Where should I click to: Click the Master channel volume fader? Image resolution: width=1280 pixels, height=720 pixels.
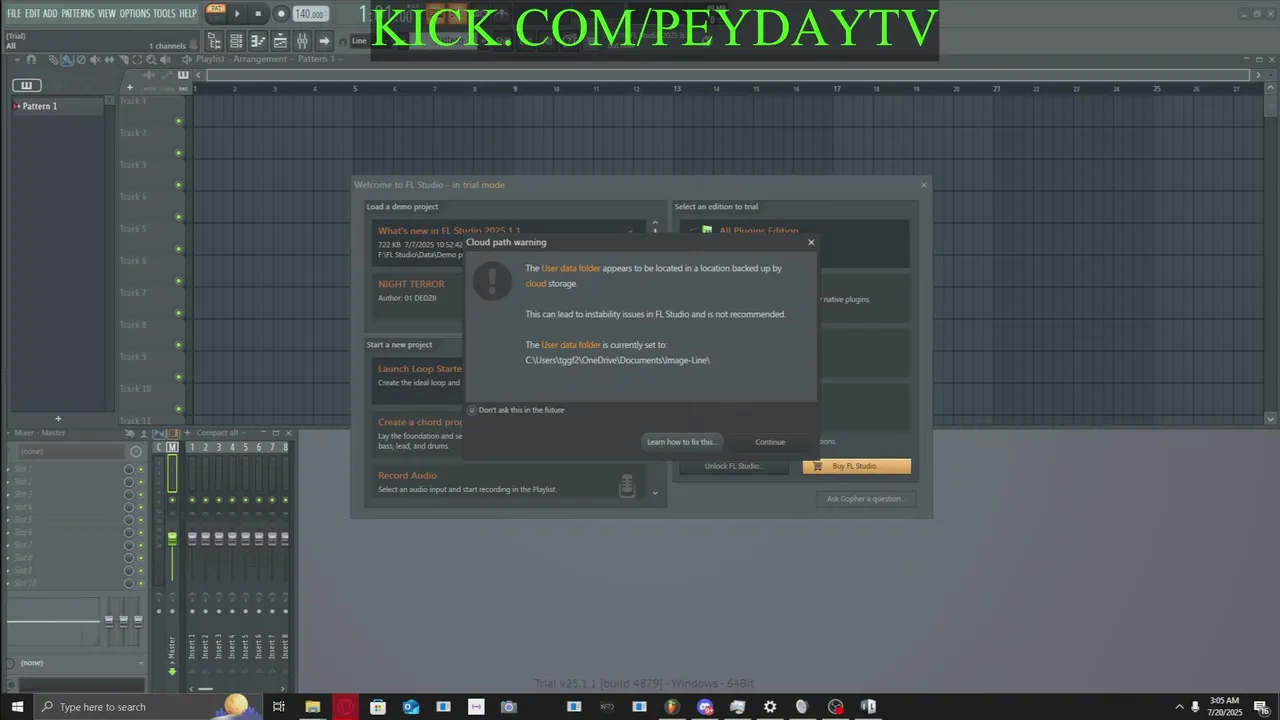pos(172,538)
